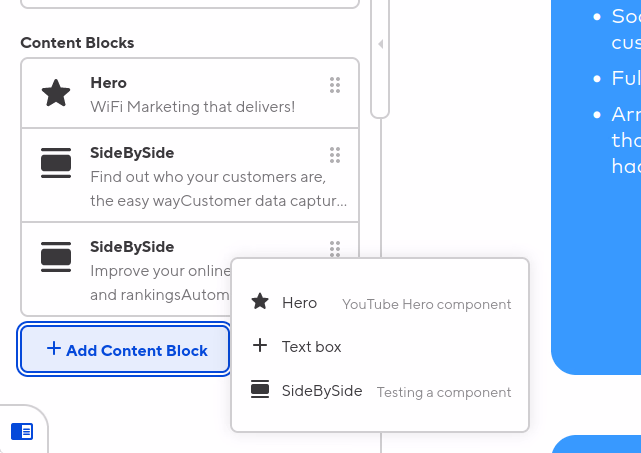Choose Hero 'YouTube Hero component' from the menu

[x=380, y=303]
